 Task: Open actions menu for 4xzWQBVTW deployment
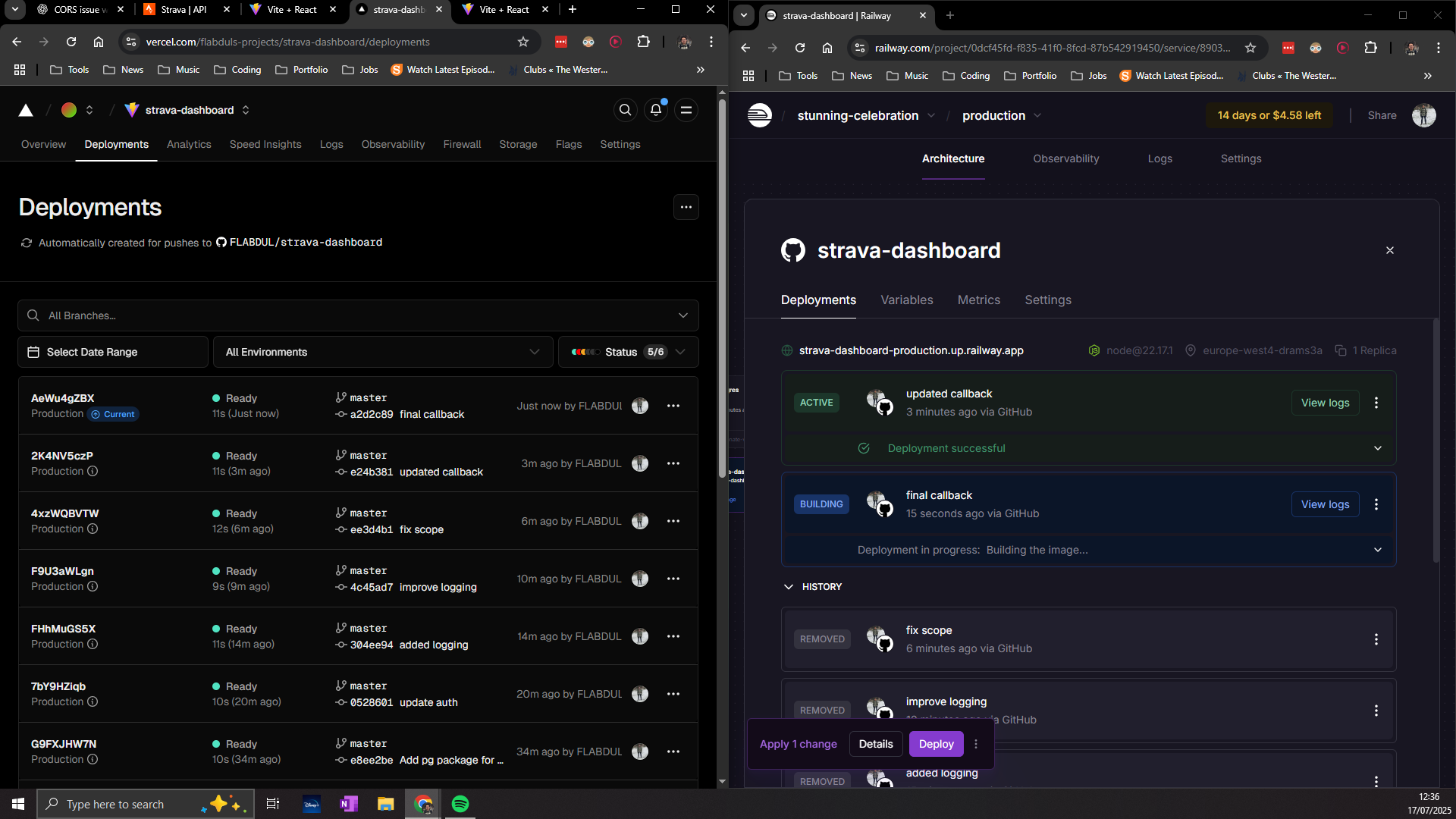coord(673,521)
